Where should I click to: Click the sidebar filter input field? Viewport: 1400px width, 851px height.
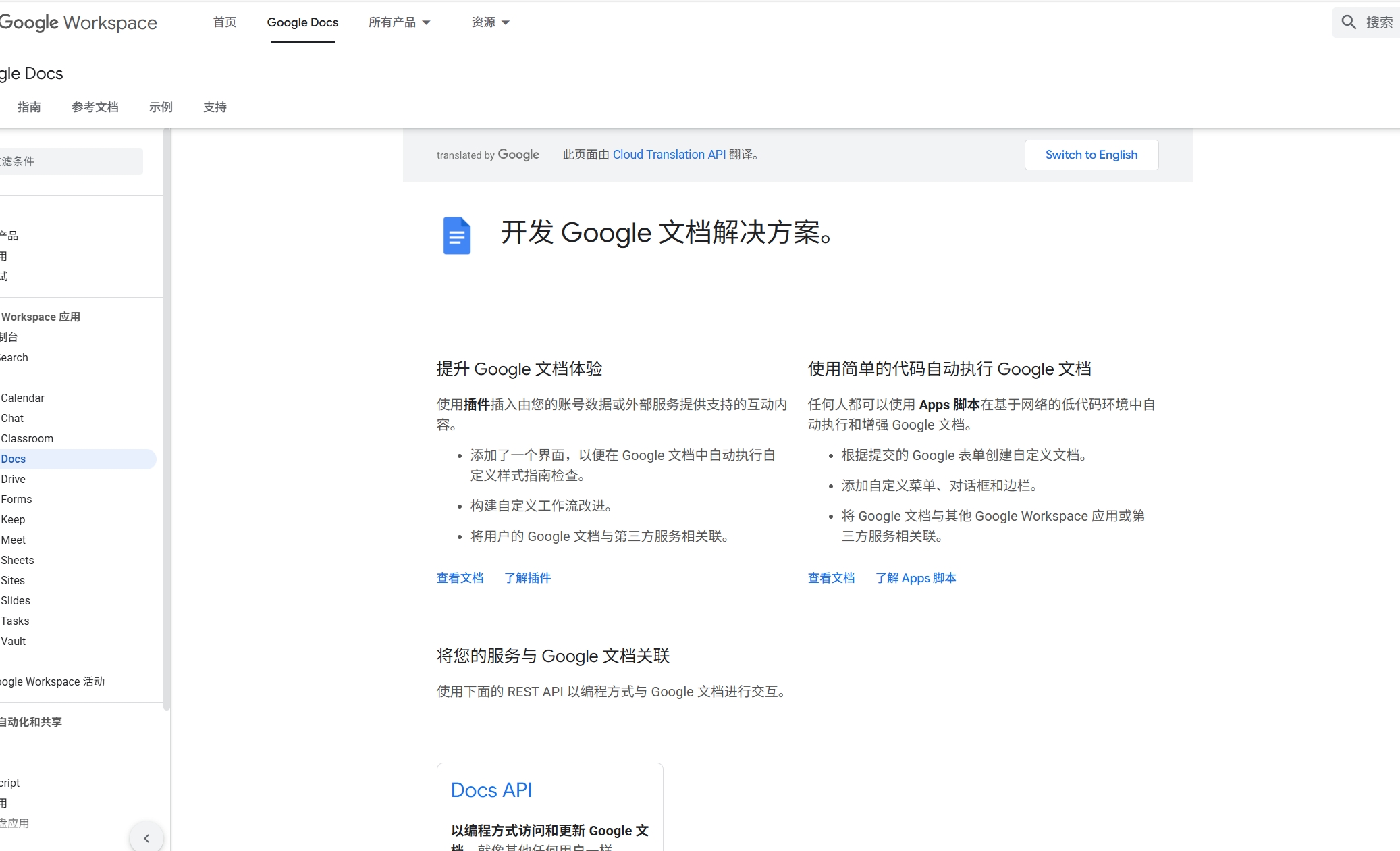71,161
